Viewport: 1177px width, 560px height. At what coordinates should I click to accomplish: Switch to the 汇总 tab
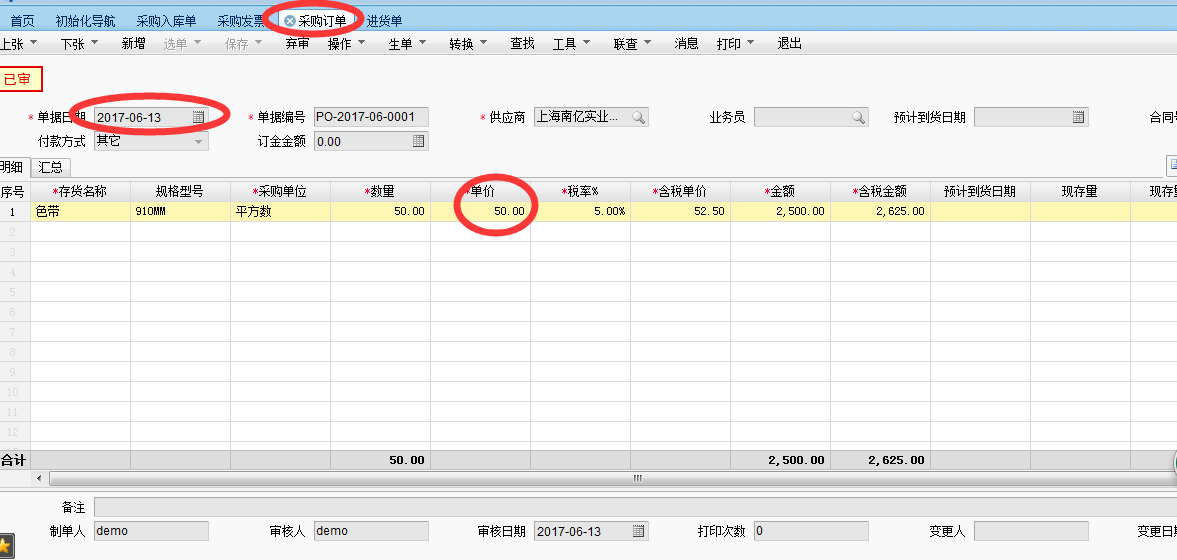coord(50,167)
